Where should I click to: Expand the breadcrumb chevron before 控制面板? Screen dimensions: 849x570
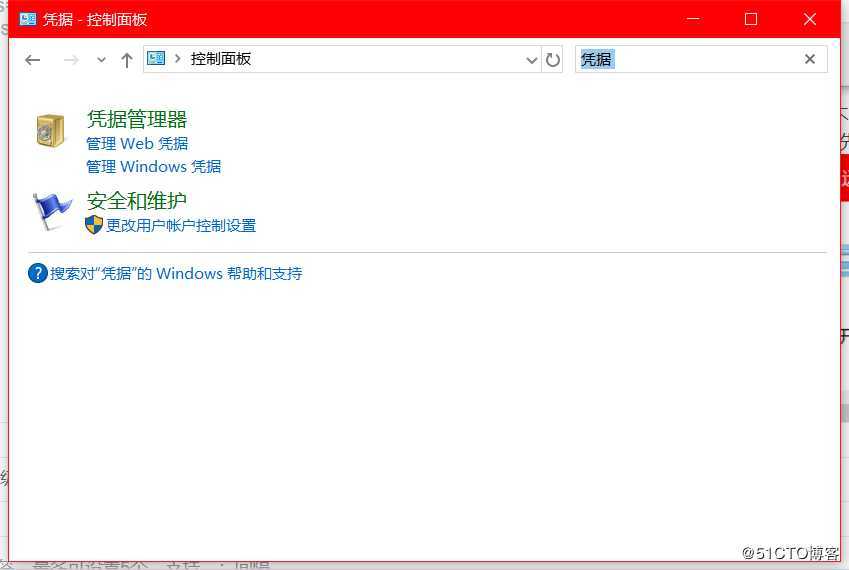(178, 58)
